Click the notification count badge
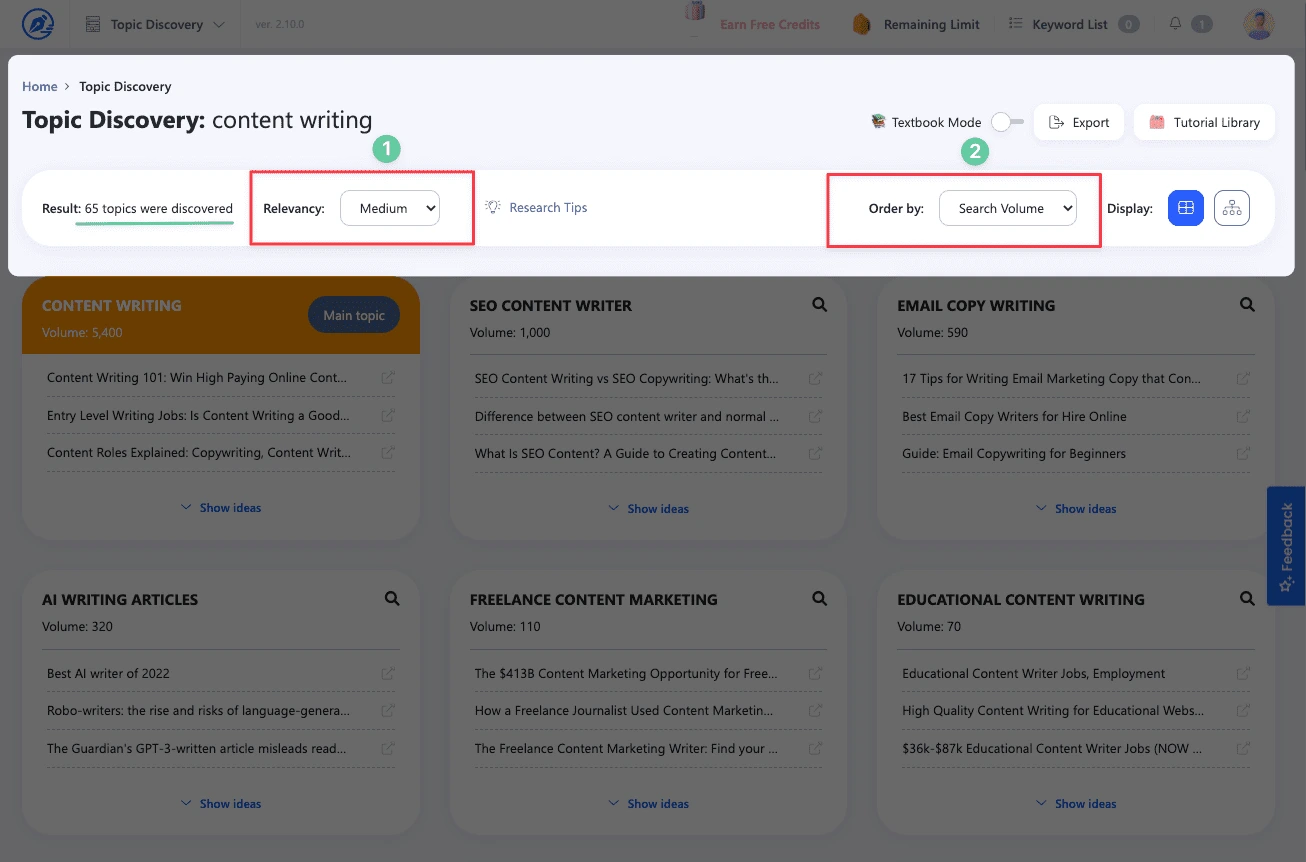 [x=1202, y=24]
